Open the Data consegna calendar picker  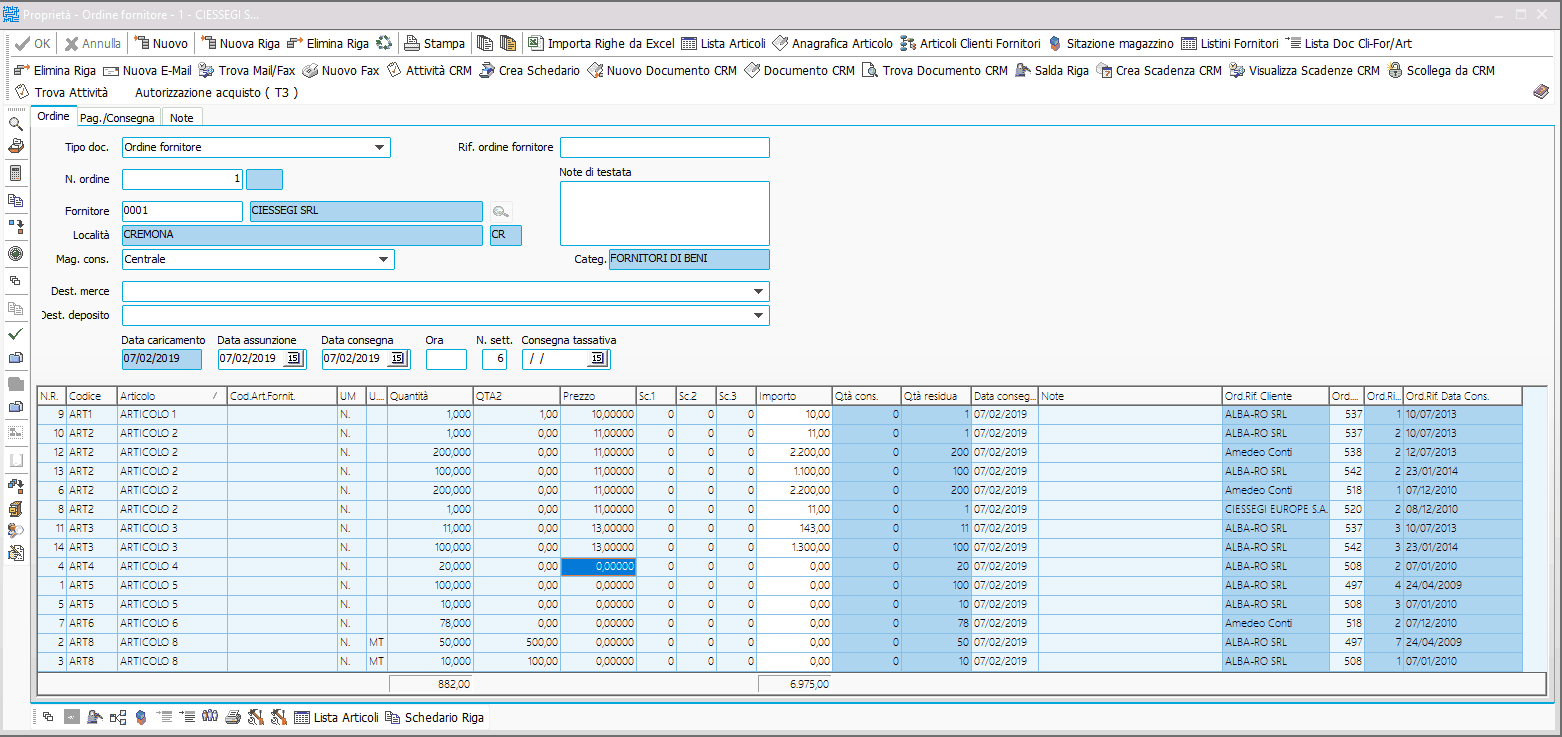pyautogui.click(x=397, y=359)
